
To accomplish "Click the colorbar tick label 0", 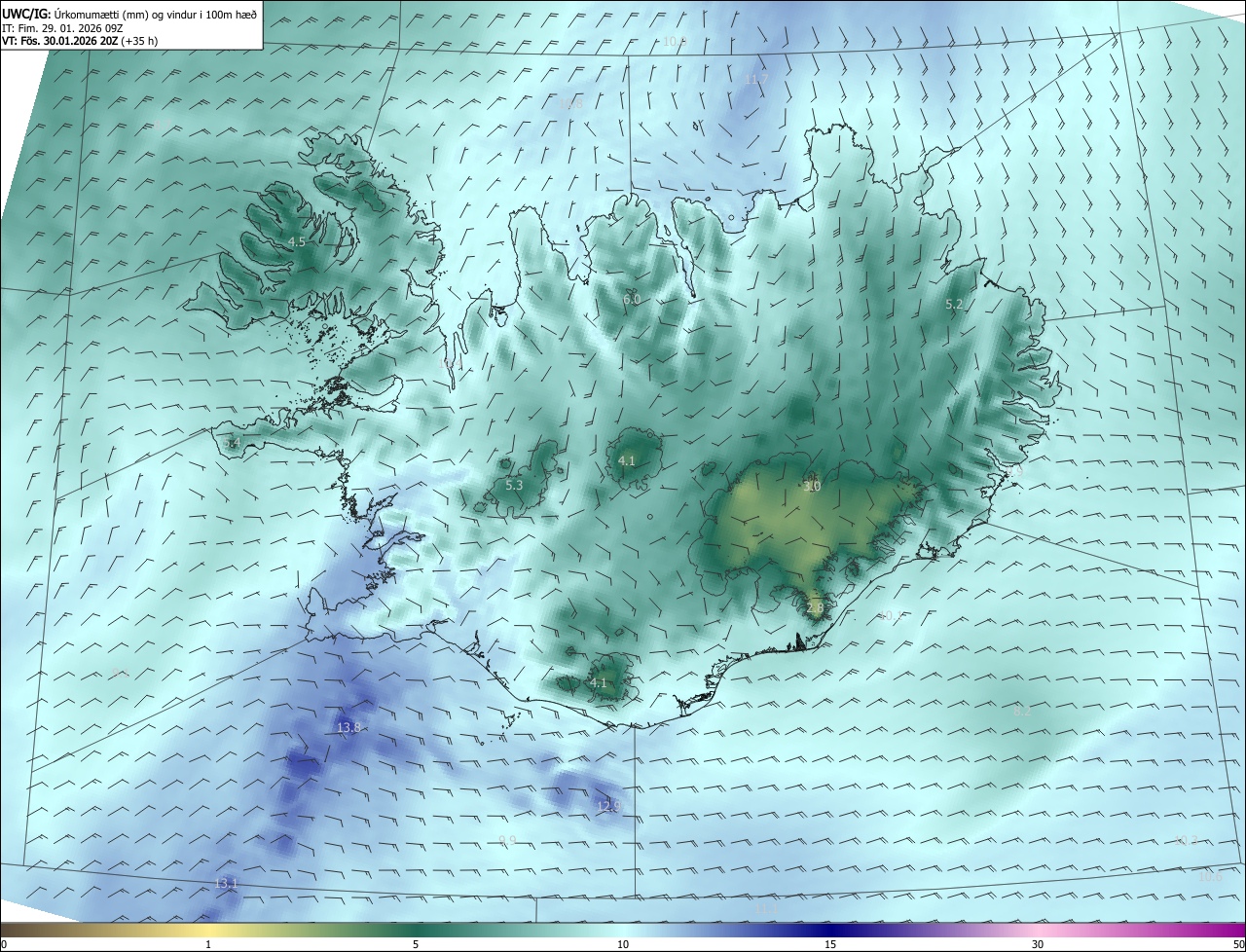I will coord(4,944).
